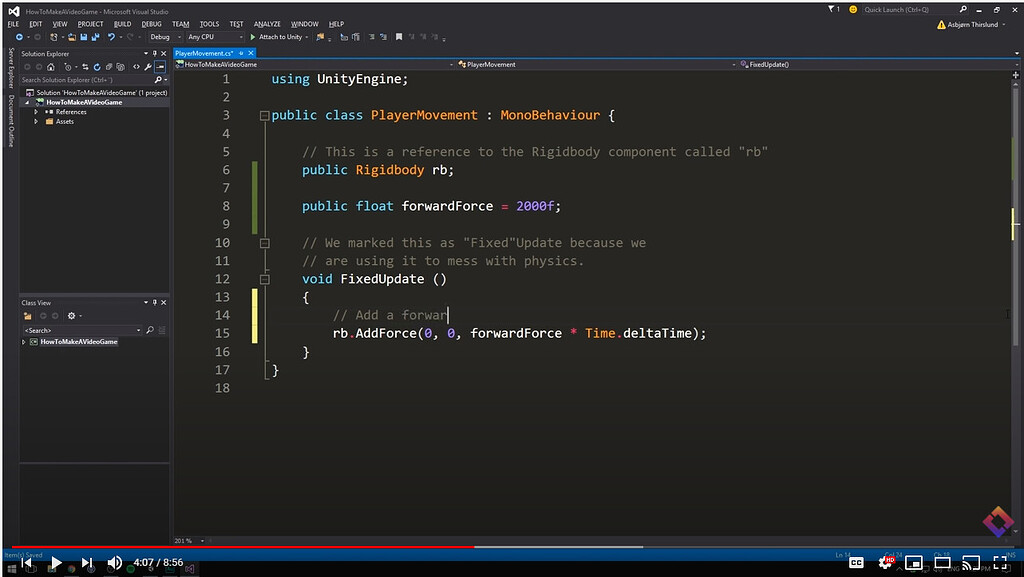The height and width of the screenshot is (577, 1024).
Task: Click the Refresh icon in Solution Explorer
Action: (x=97, y=66)
